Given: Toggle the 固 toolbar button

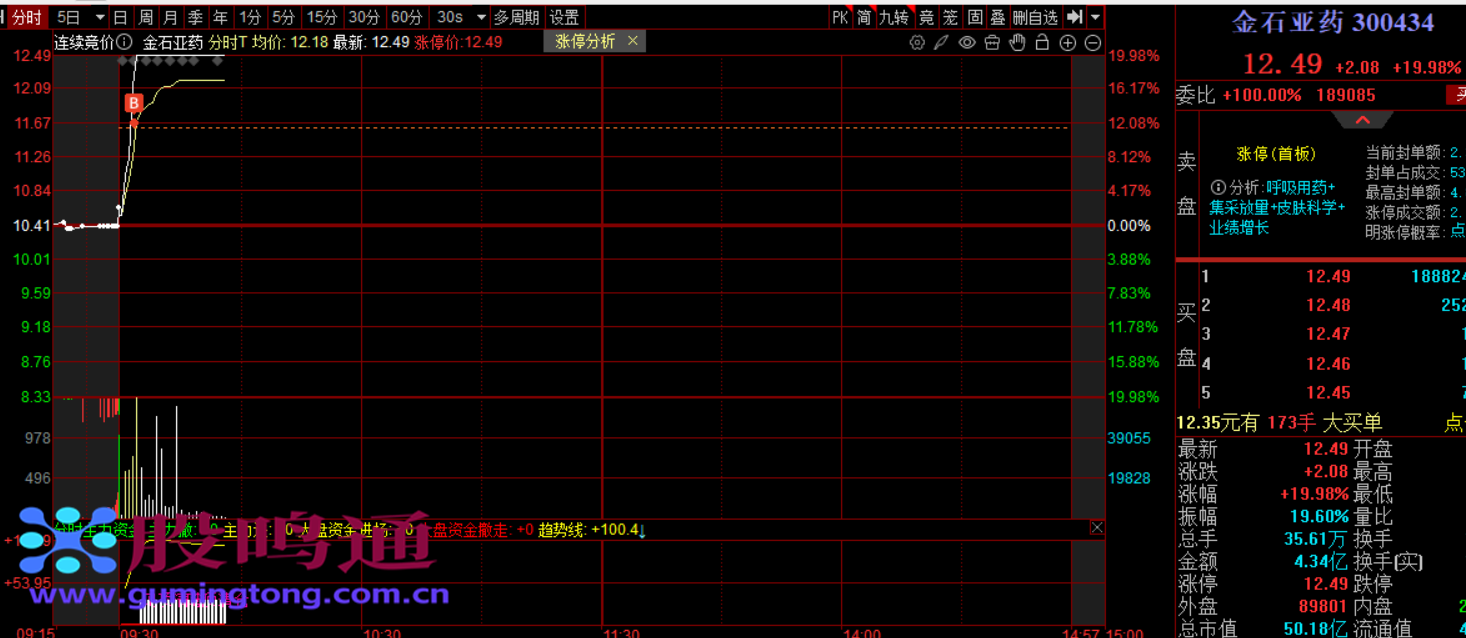Looking at the screenshot, I should point(974,17).
